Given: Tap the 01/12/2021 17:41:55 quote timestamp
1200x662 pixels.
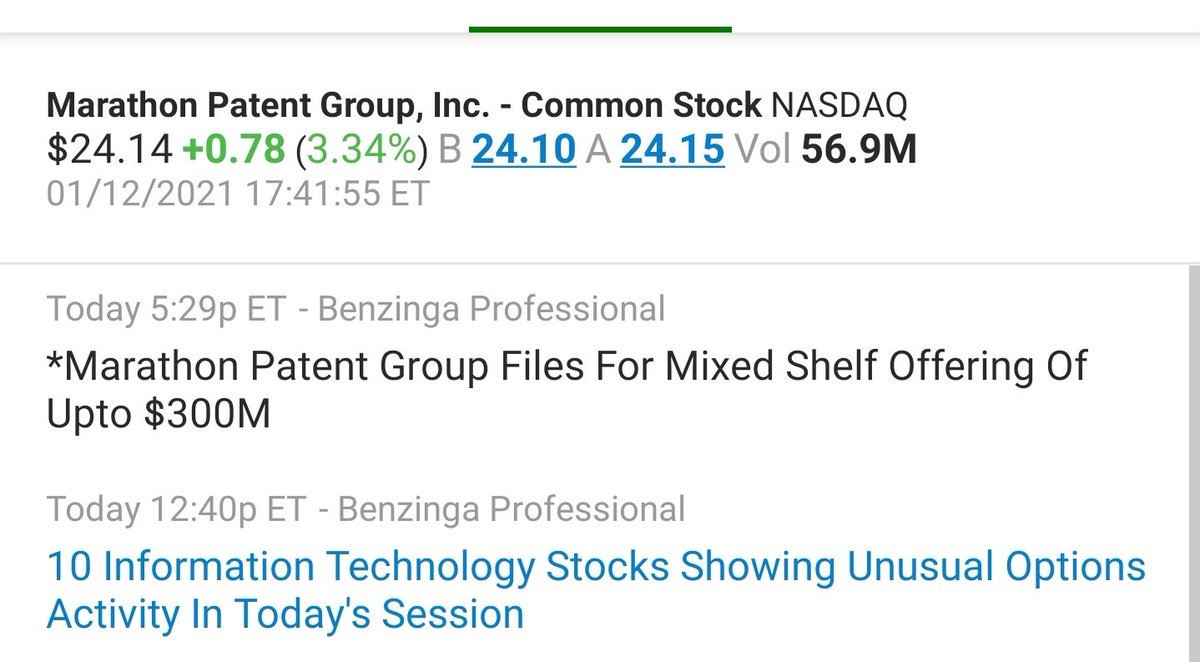Looking at the screenshot, I should [238, 192].
